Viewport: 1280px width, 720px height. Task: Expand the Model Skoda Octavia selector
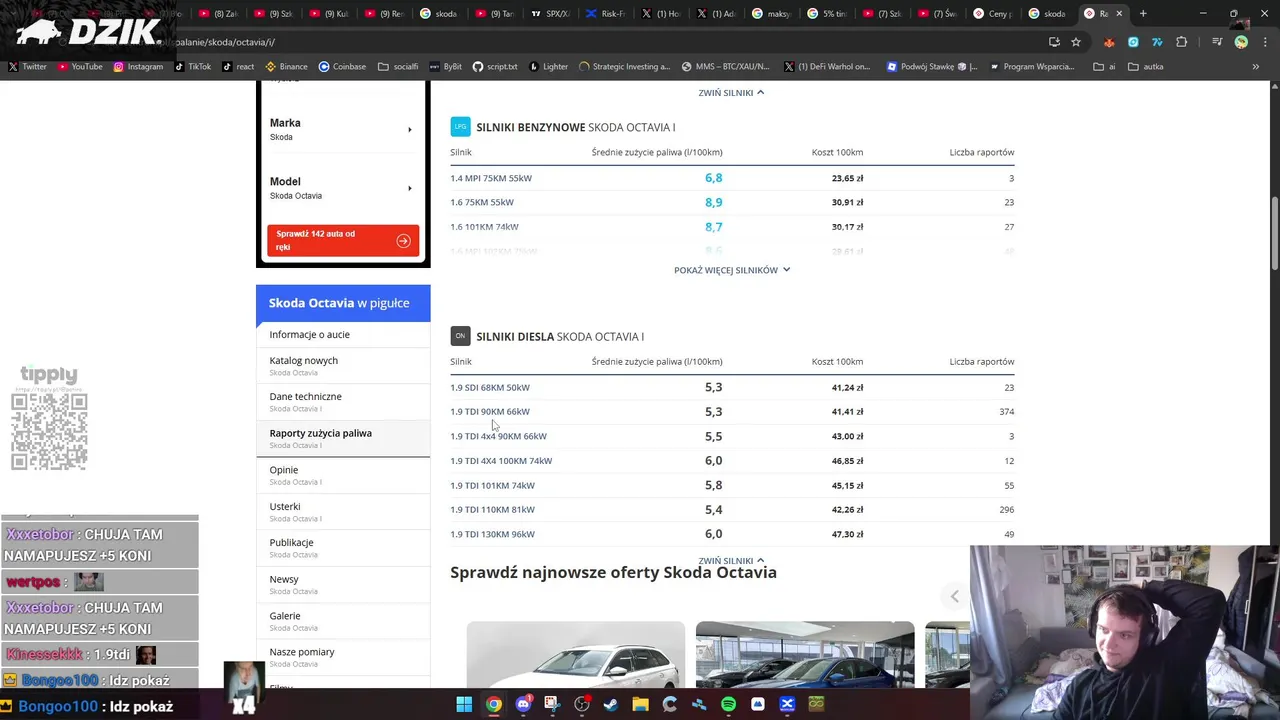click(x=342, y=188)
